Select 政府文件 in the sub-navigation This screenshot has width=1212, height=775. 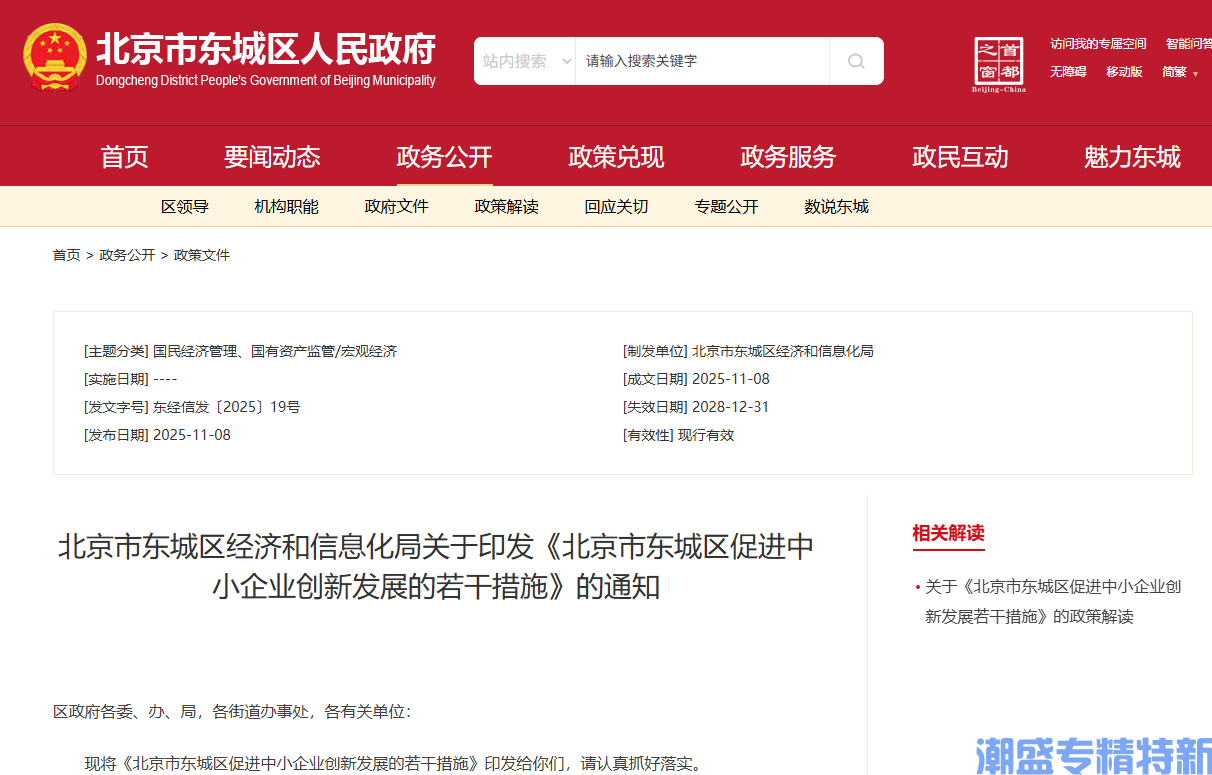coord(397,206)
